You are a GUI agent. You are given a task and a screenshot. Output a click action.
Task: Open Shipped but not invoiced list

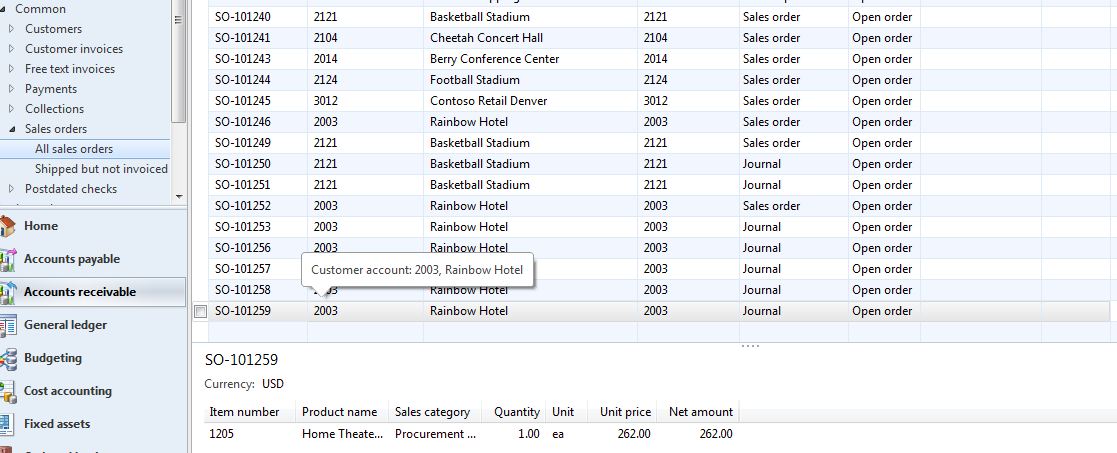point(101,169)
